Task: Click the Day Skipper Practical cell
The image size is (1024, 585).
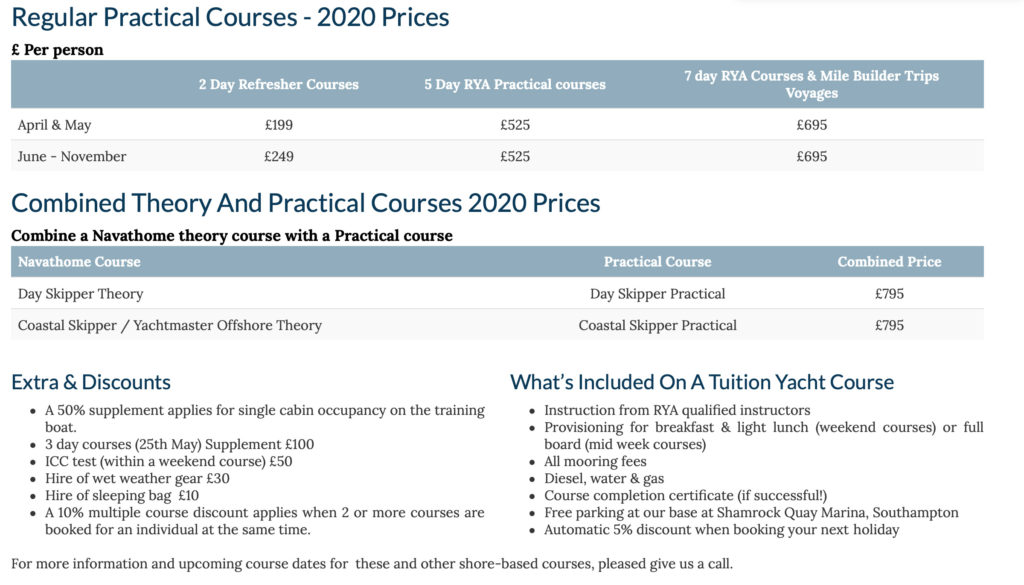Action: pyautogui.click(x=658, y=294)
